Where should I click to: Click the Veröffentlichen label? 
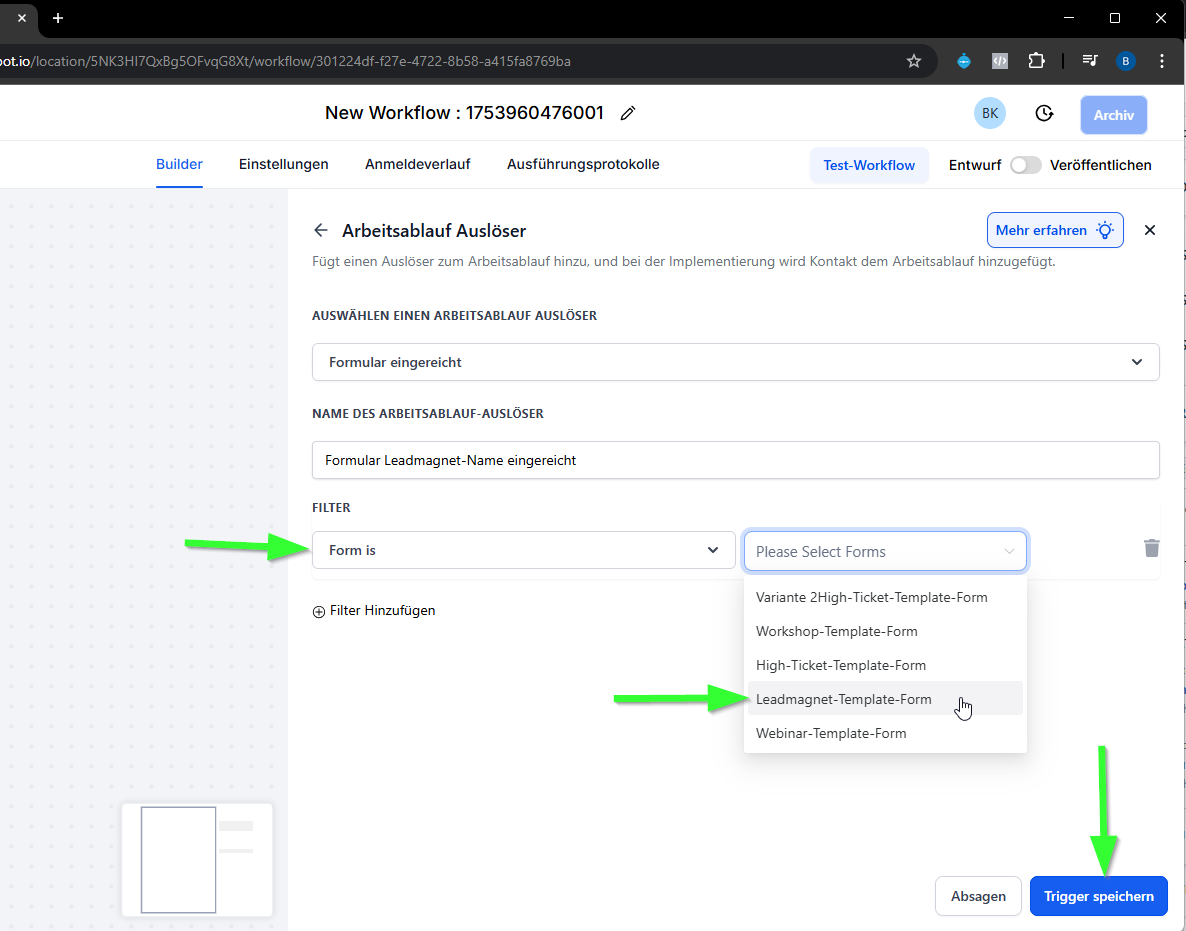(1101, 165)
